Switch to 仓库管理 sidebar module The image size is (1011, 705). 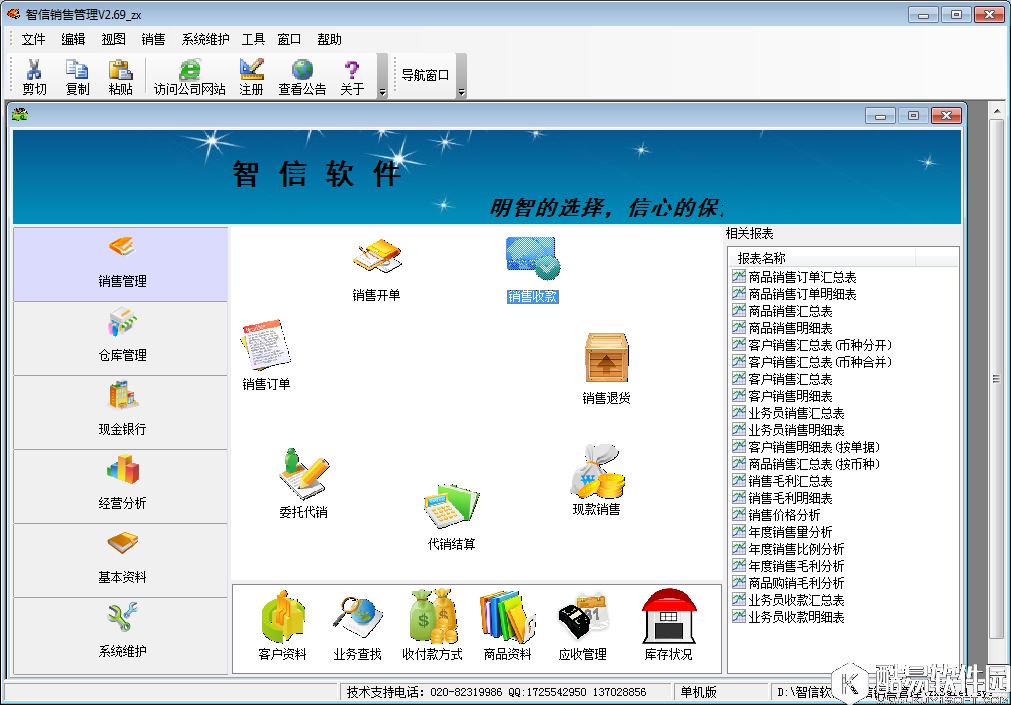click(121, 338)
